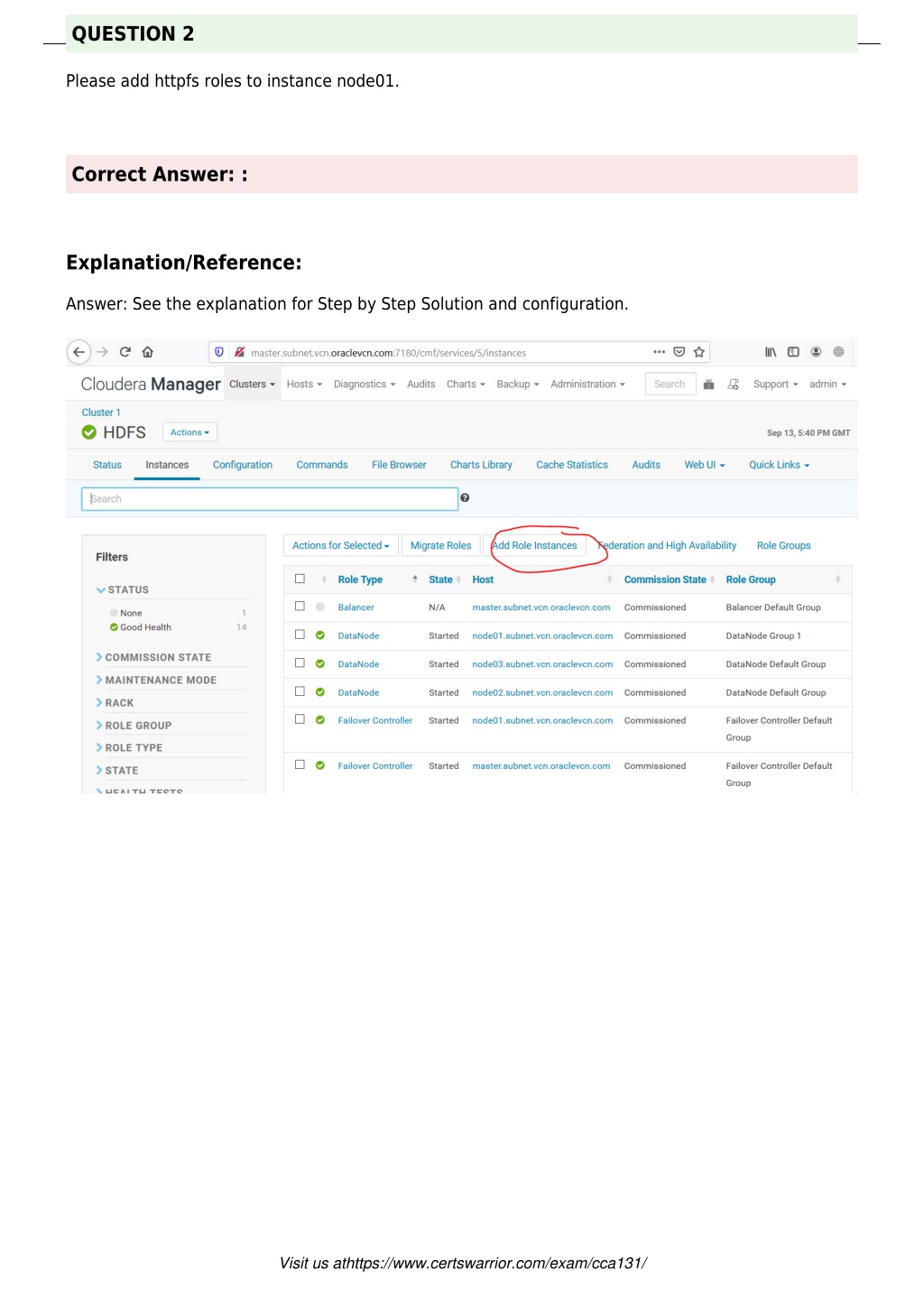Open the Balancer role link
The height and width of the screenshot is (1307, 924).
pos(356,607)
